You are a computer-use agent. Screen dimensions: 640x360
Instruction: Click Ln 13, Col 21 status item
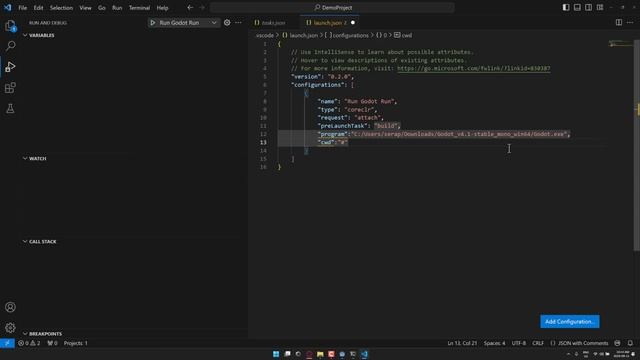pyautogui.click(x=462, y=343)
